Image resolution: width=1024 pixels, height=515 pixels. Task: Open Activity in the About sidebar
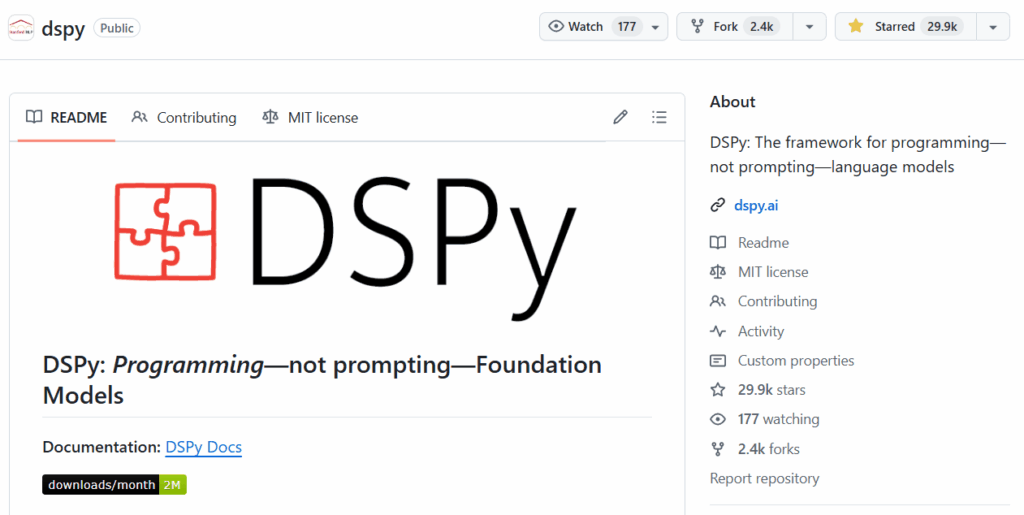(760, 331)
